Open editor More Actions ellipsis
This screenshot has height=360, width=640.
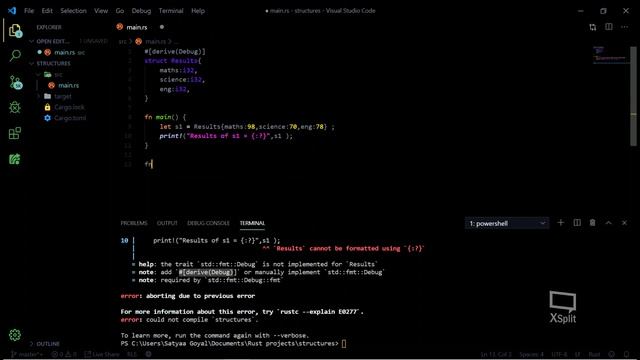tap(624, 27)
